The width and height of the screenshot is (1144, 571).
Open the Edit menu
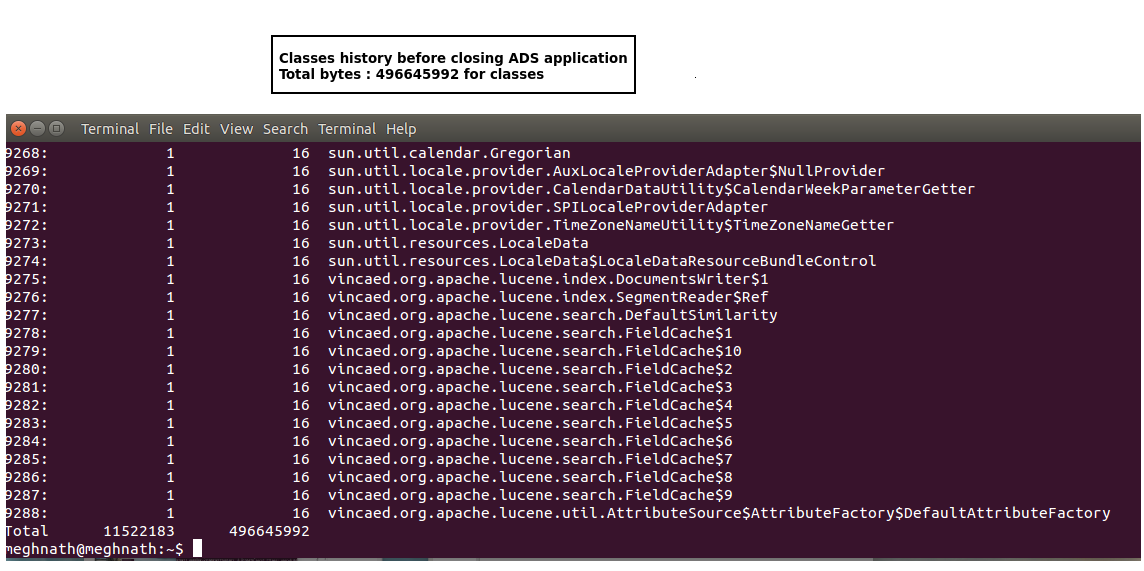tap(196, 129)
